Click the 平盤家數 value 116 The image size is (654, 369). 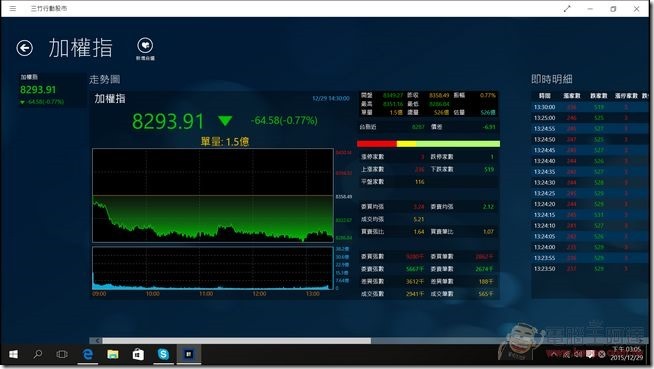[420, 182]
